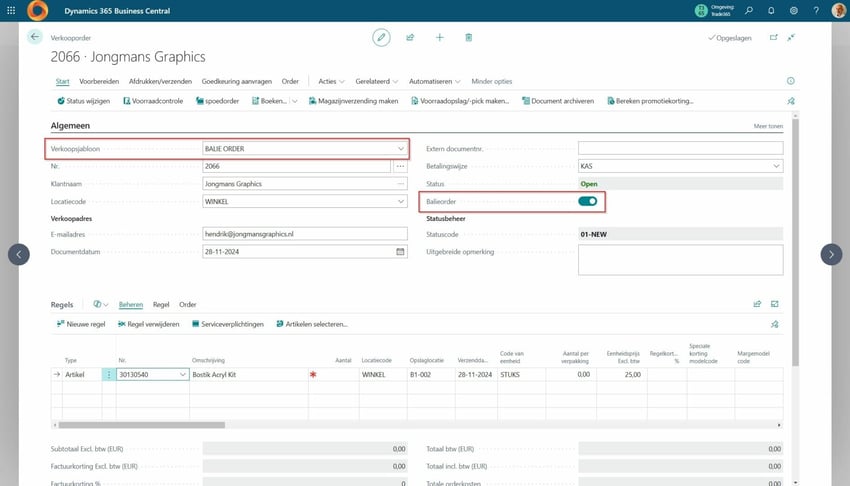This screenshot has width=850, height=486.
Task: Click Bereken promotiekorting action
Action: [x=650, y=101]
